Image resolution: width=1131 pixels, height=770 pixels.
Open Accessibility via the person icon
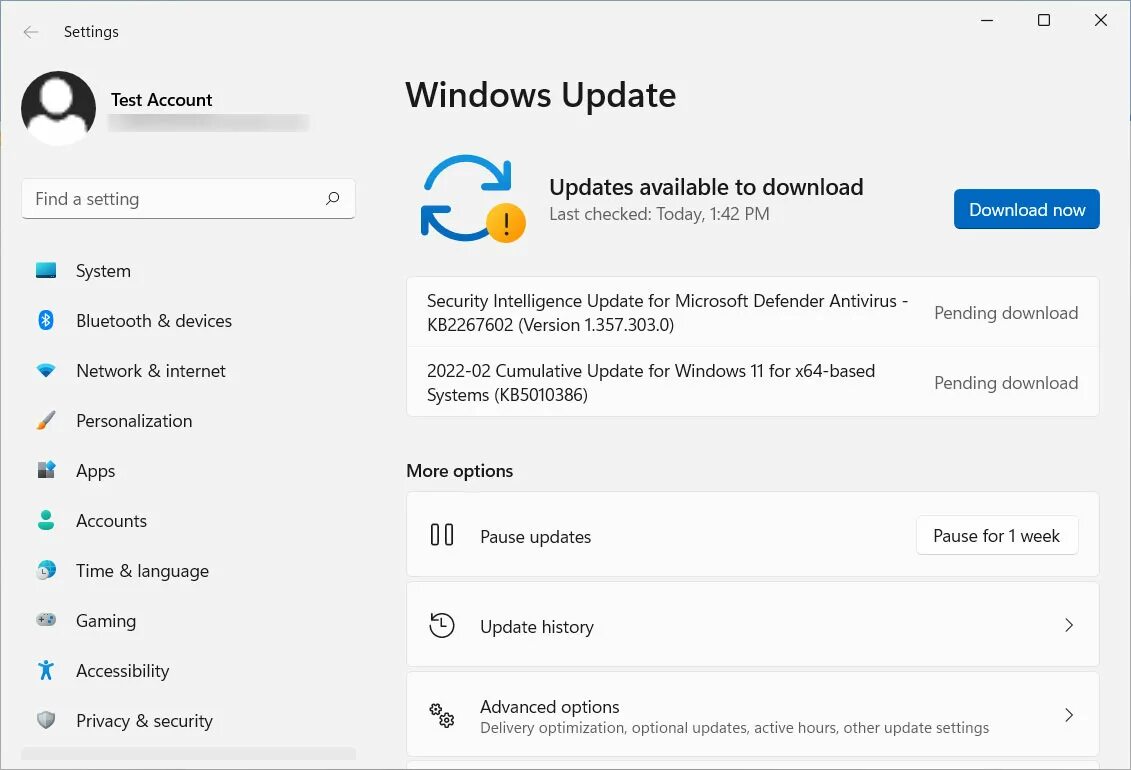[46, 670]
